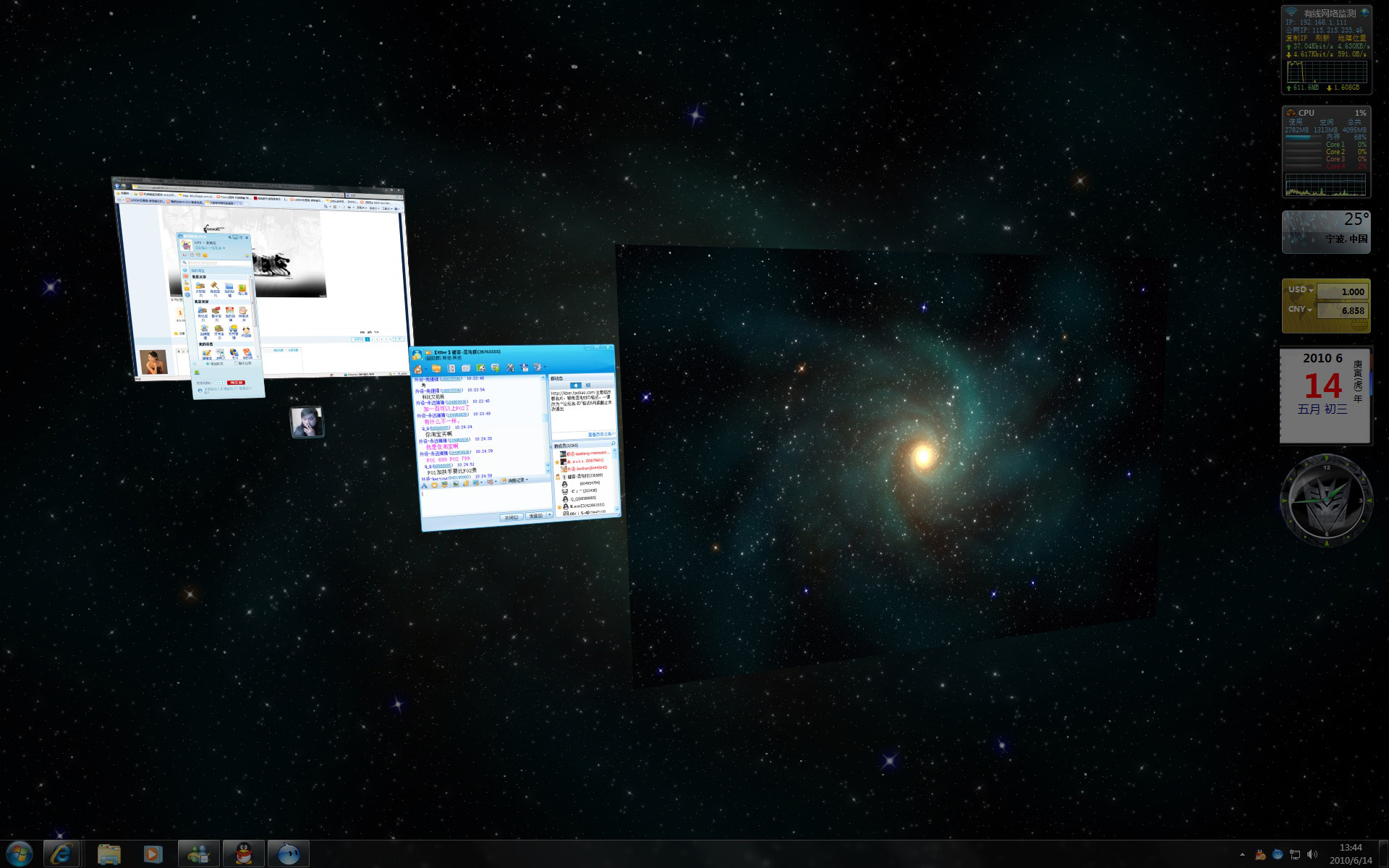The height and width of the screenshot is (868, 1389).
Task: Click the send-image icon in QQ chat
Action: pos(456,483)
